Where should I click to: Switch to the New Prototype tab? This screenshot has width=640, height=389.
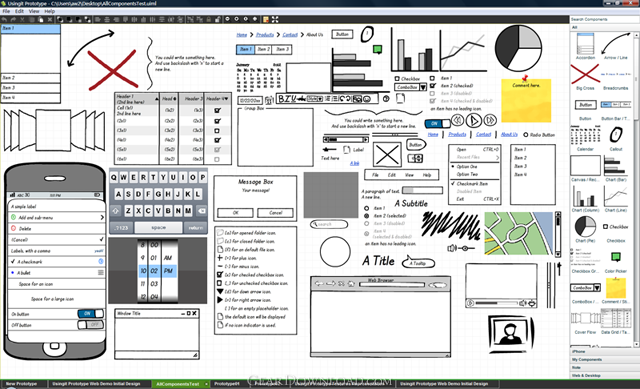click(21, 384)
